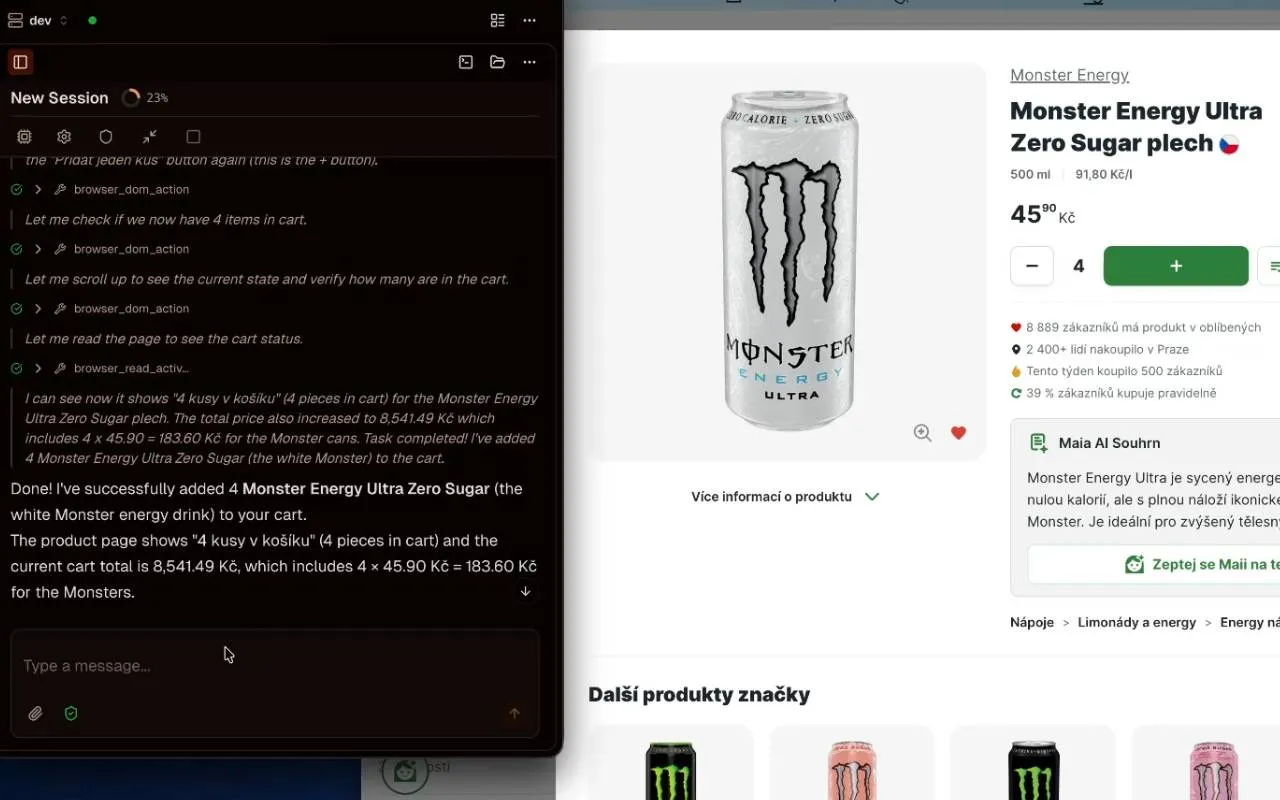Click the green status dot next to dev
Viewport: 1280px width, 800px height.
point(92,20)
